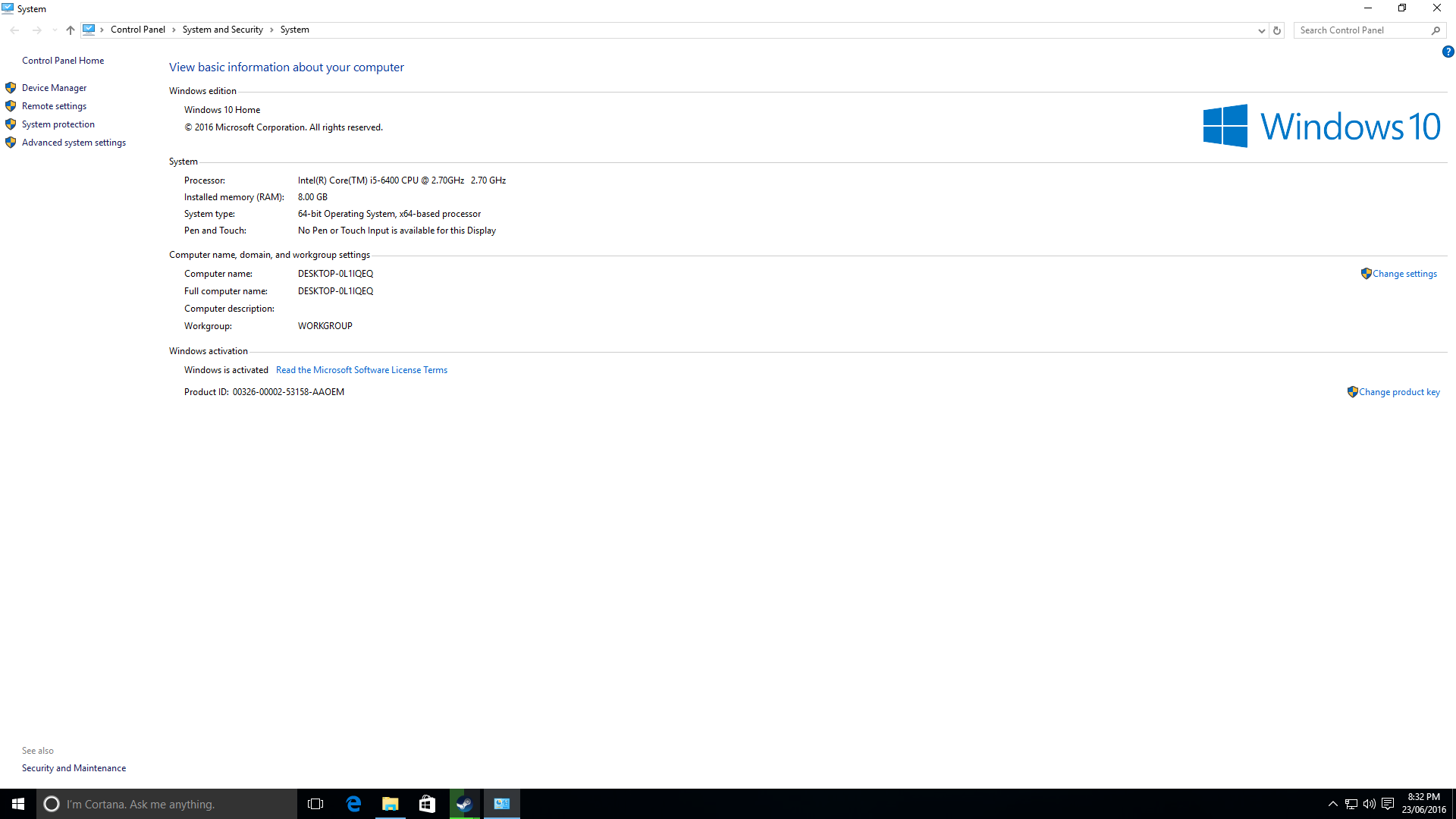The width and height of the screenshot is (1456, 819).
Task: Open Remote settings link
Action: (x=54, y=106)
